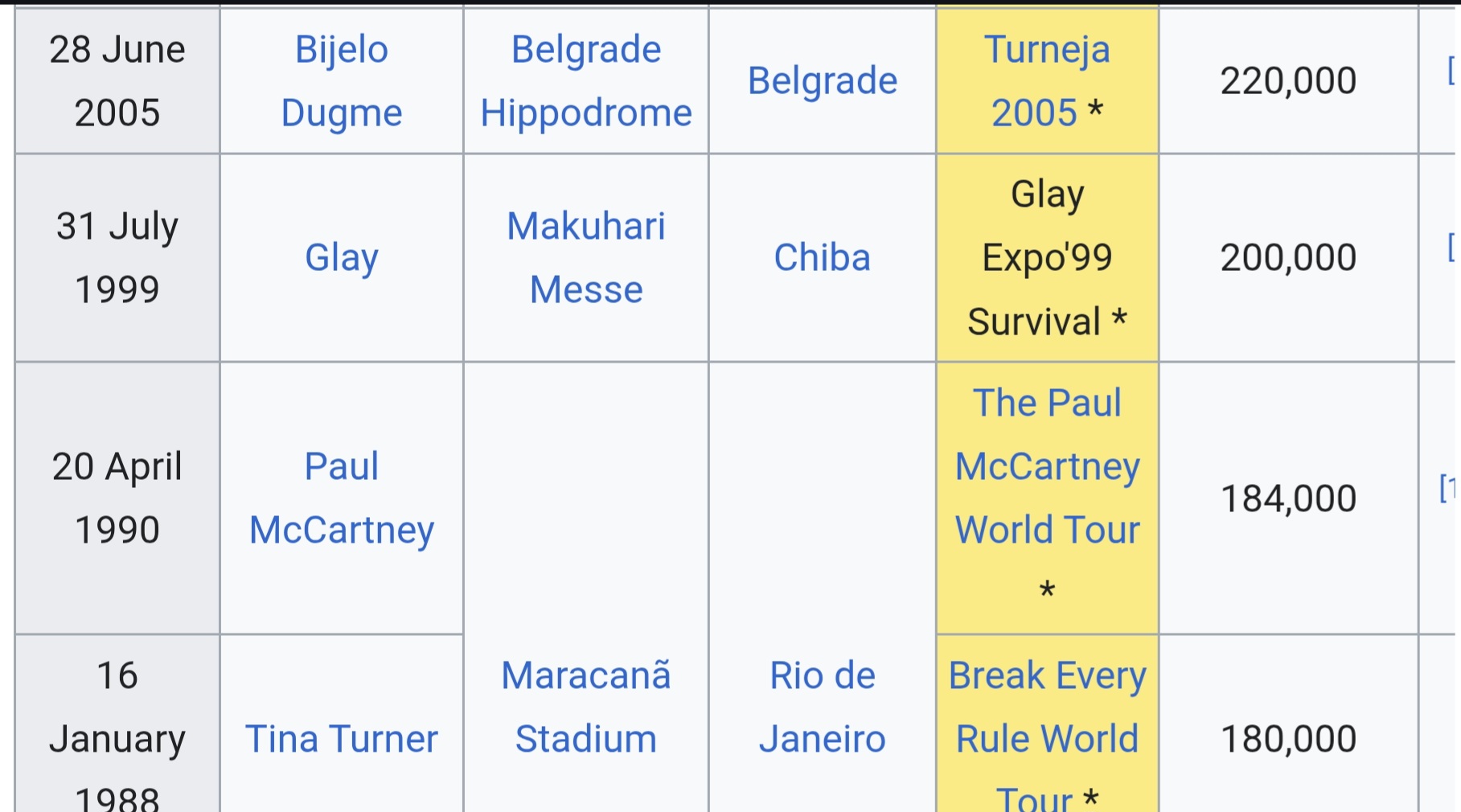Screen dimensions: 1461x812
Task: Click the Glay artist link
Action: point(342,257)
